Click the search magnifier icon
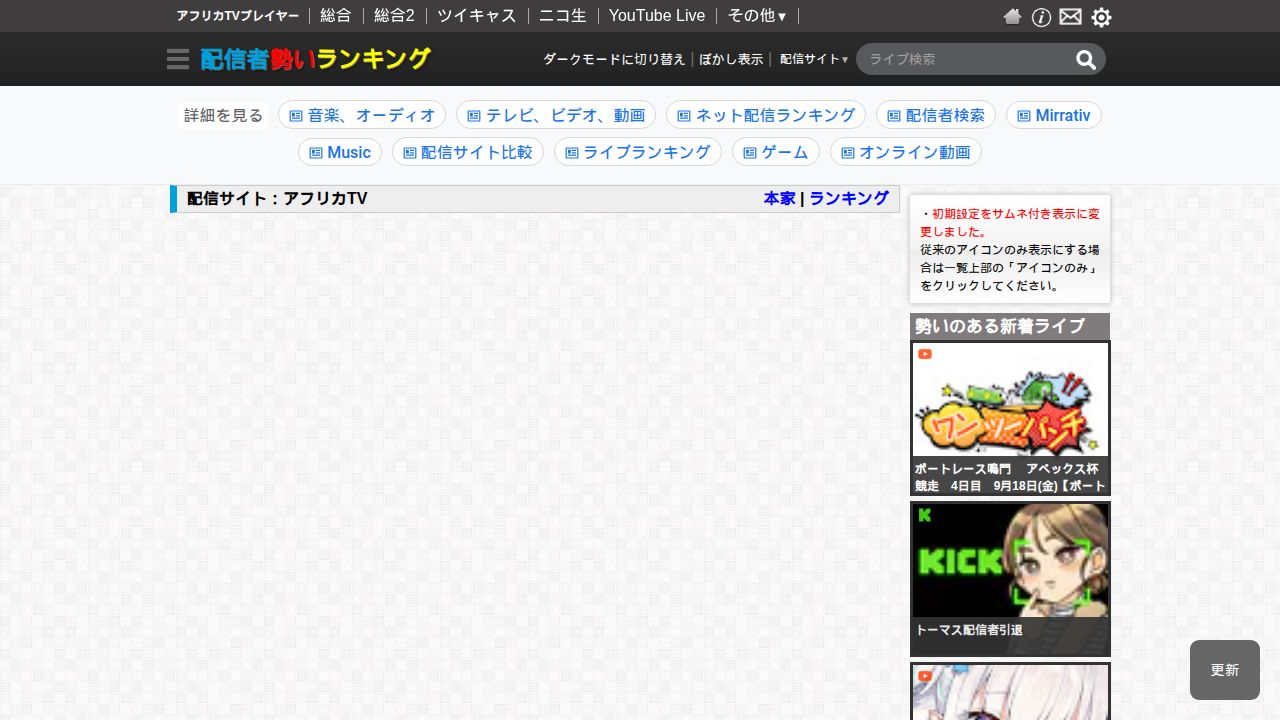The image size is (1280, 720). pyautogui.click(x=1086, y=60)
